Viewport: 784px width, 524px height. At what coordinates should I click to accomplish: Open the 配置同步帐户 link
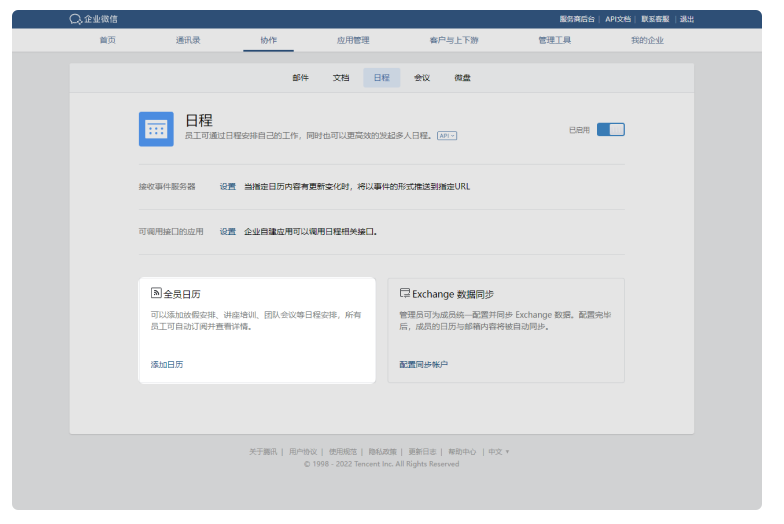tap(423, 364)
